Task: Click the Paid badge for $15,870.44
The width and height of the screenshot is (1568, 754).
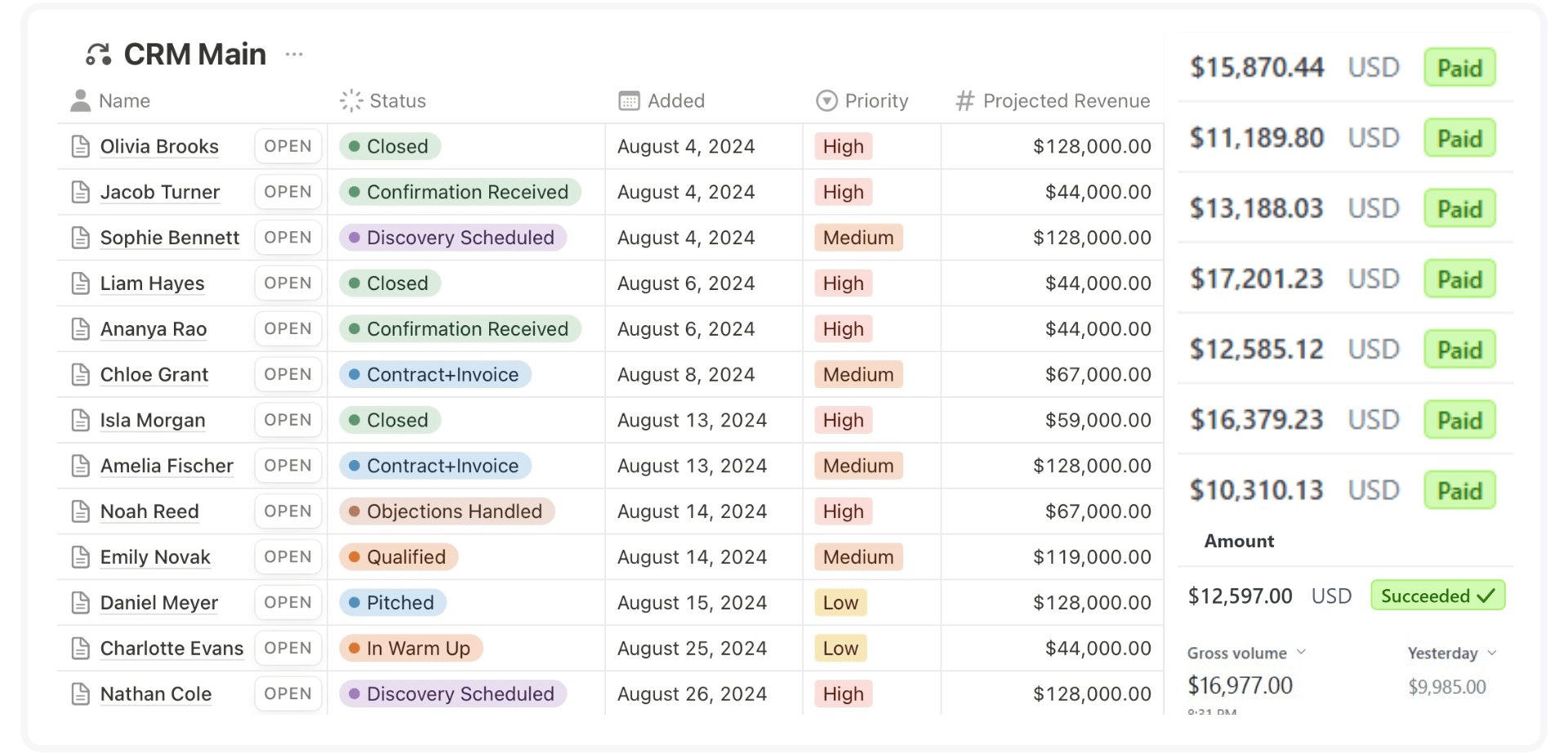Action: point(1459,68)
